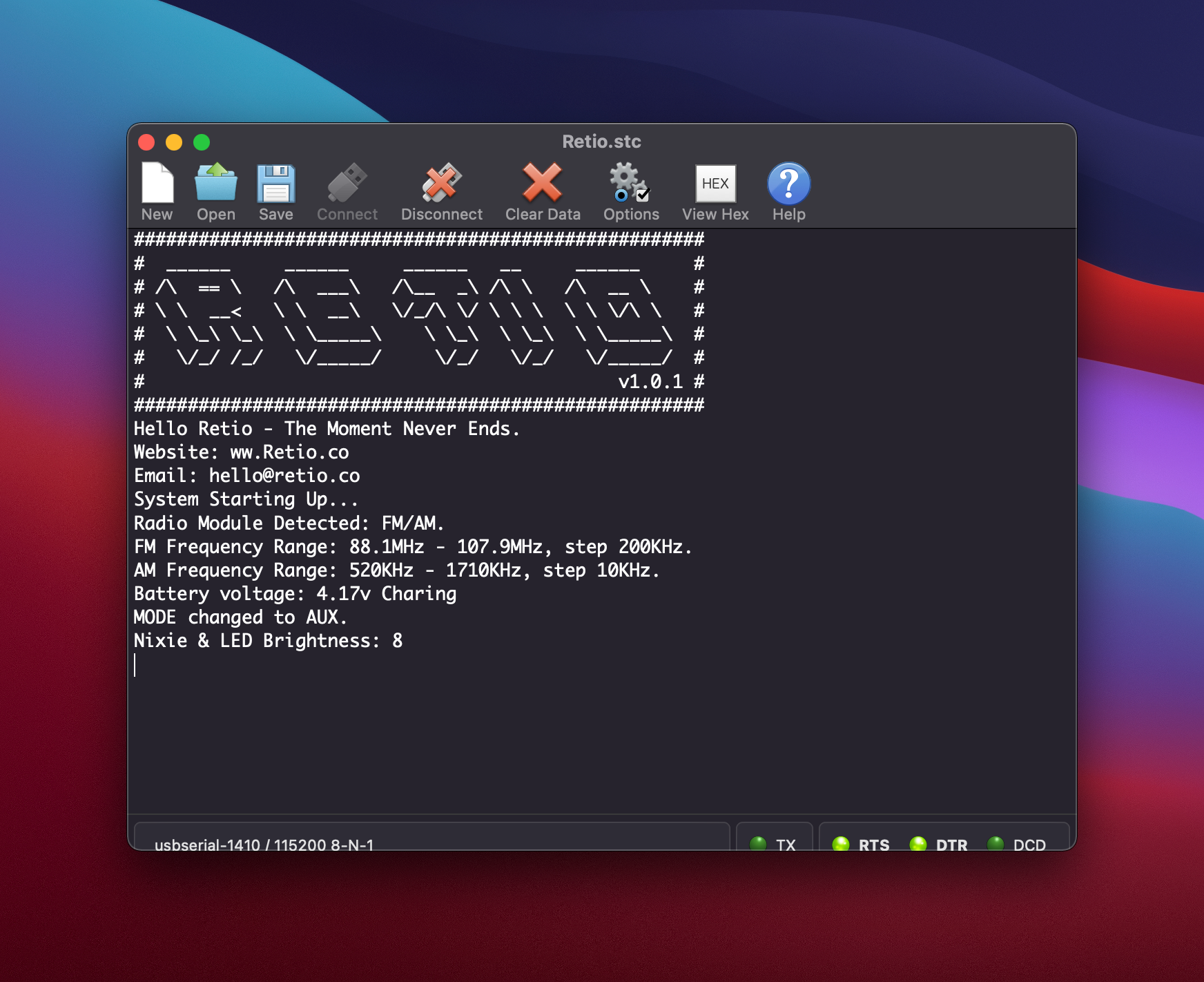Click 'Nixie & LED Brightness: 8' line
This screenshot has width=1204, height=982.
coord(269,641)
